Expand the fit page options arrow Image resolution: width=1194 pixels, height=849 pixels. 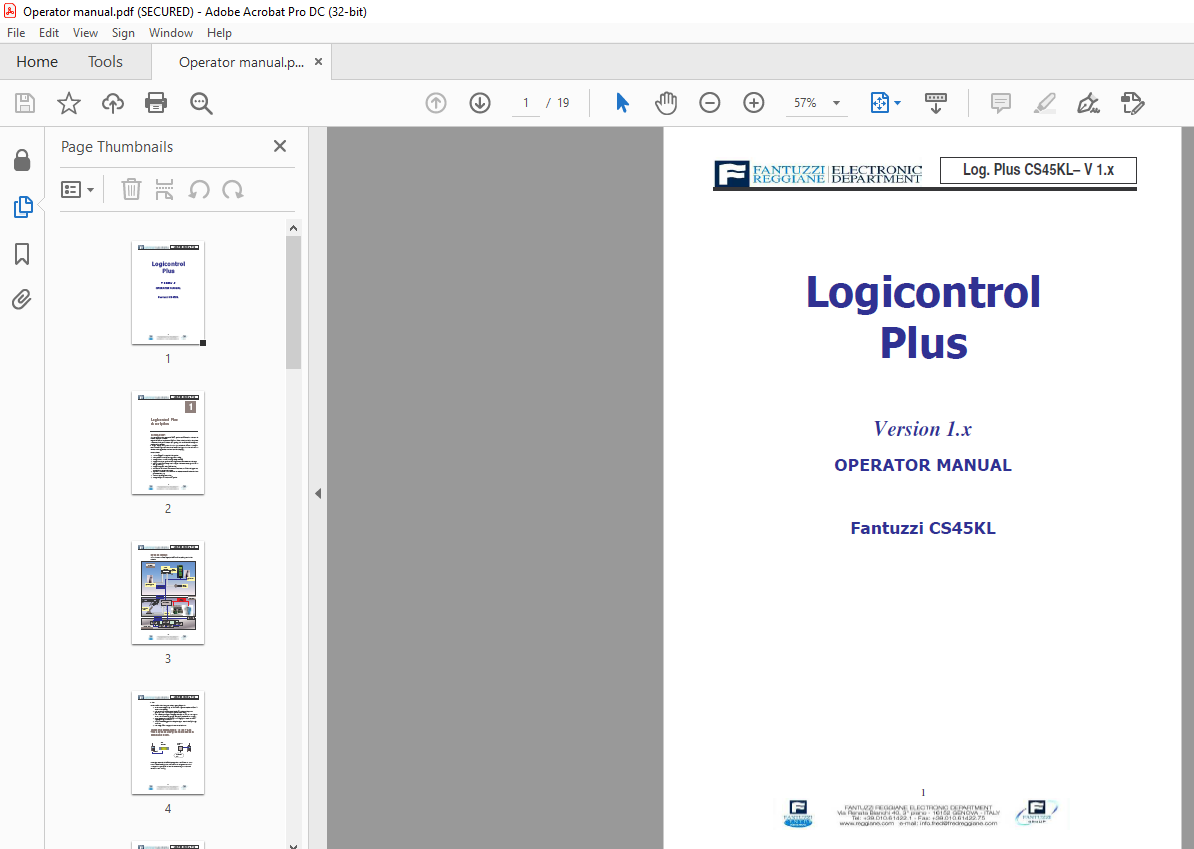coord(897,103)
